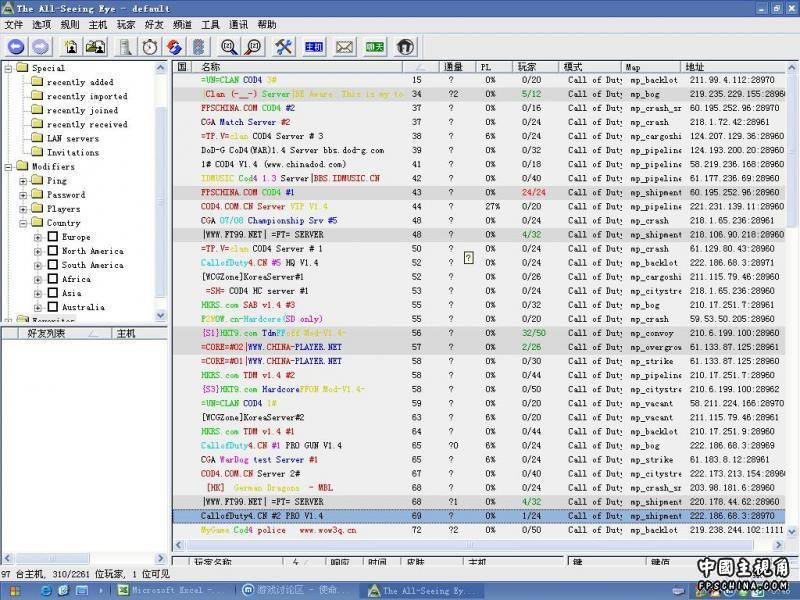Click the stopwatch ping icon
Image resolution: width=800 pixels, height=600 pixels.
click(149, 47)
